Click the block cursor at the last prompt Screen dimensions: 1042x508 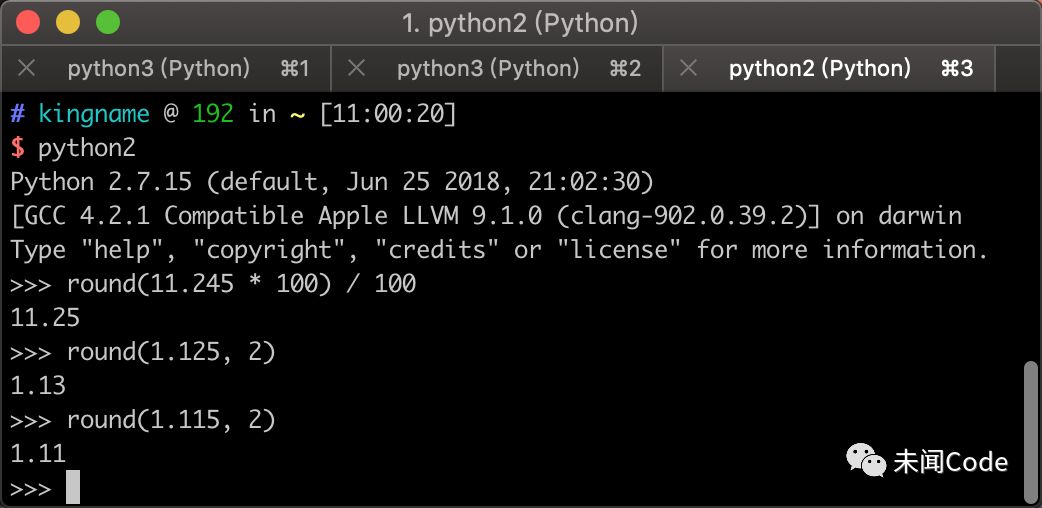point(72,488)
